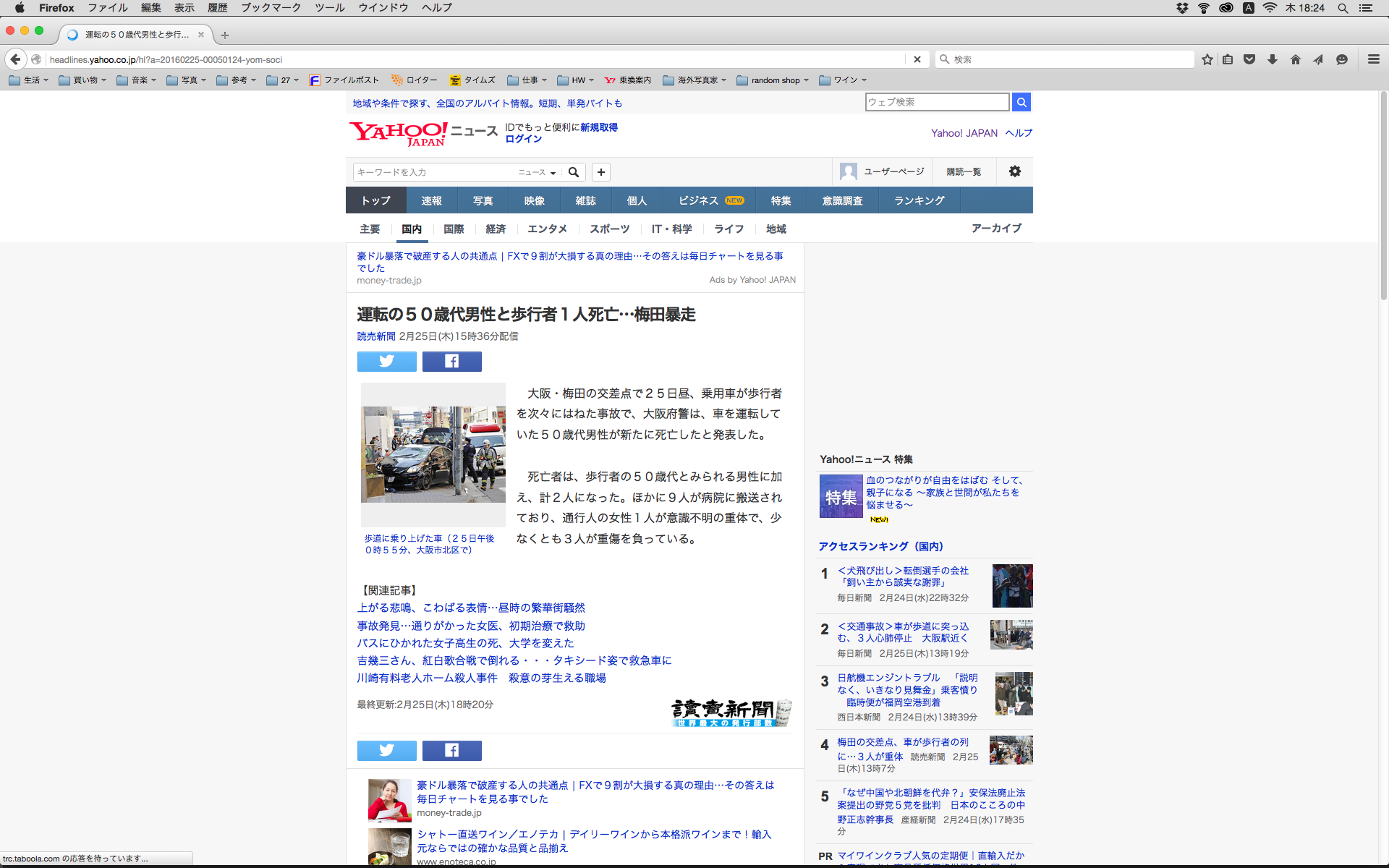Stop page loading with the X button
Screen dimensions: 1389x868
coord(917,59)
